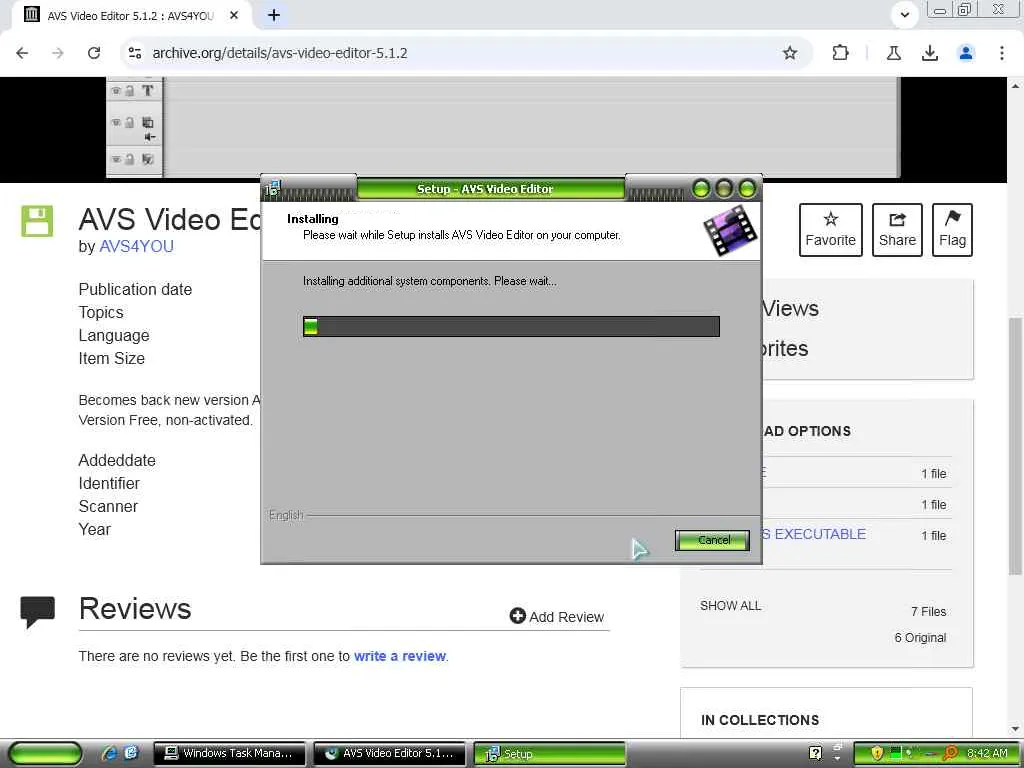Click the setup window title bar icon

(272, 189)
